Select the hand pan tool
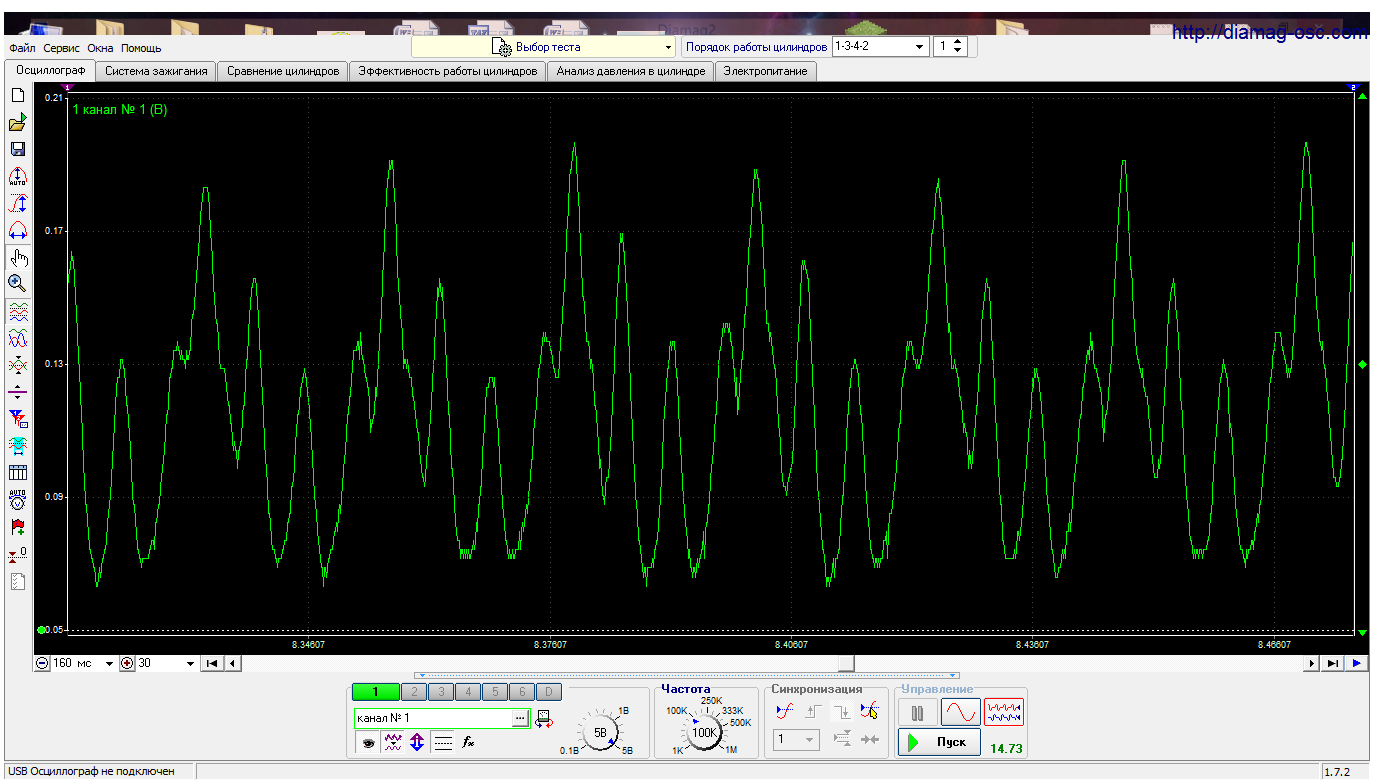The image size is (1382, 784). point(17,258)
